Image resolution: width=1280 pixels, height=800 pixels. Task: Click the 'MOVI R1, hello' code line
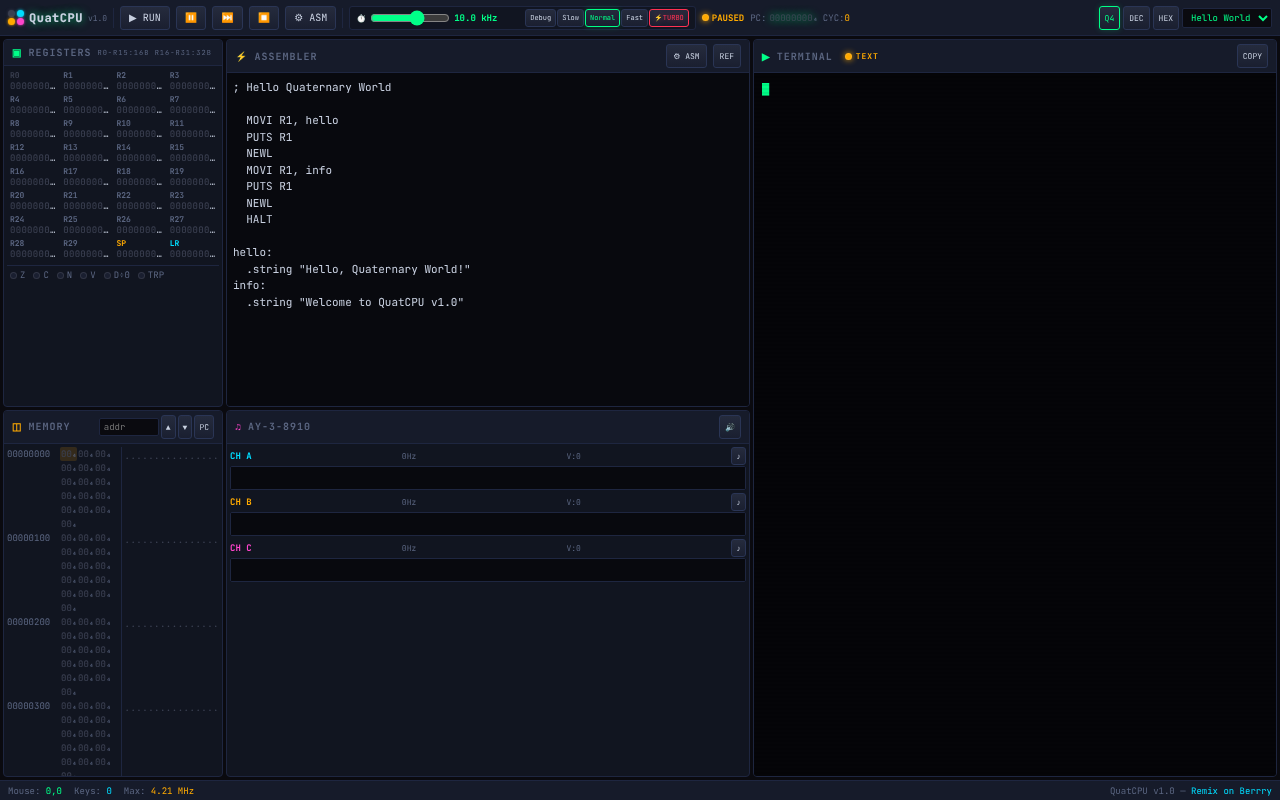292,121
